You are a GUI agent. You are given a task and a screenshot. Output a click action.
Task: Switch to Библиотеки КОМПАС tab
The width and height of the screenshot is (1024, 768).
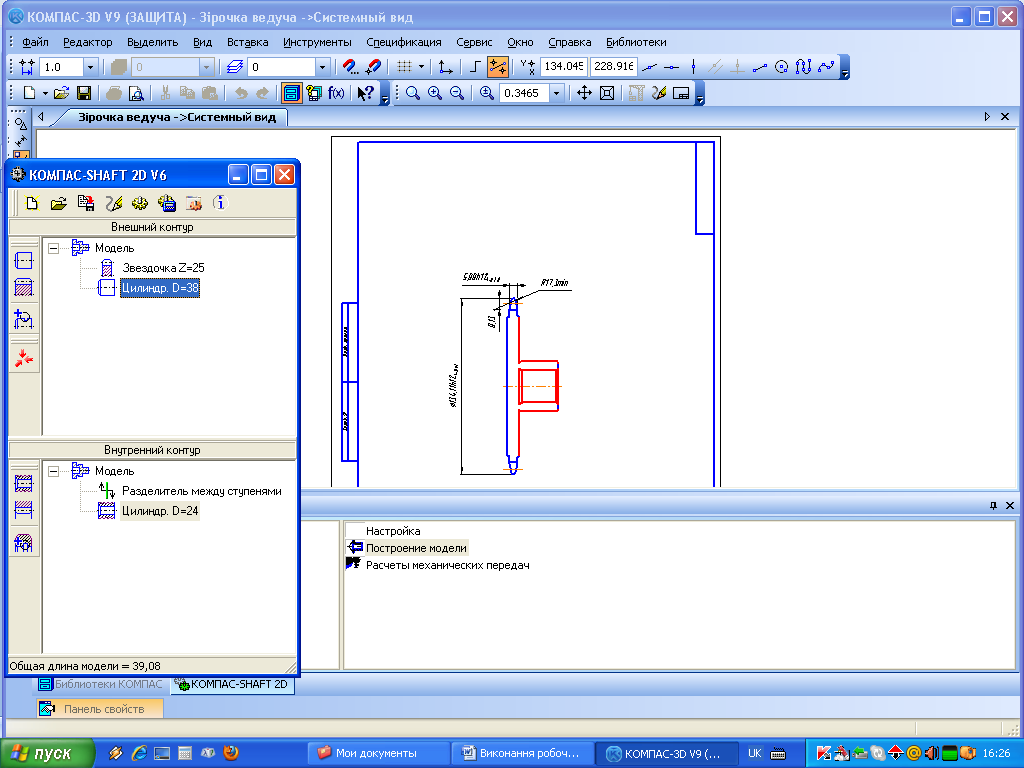click(101, 684)
